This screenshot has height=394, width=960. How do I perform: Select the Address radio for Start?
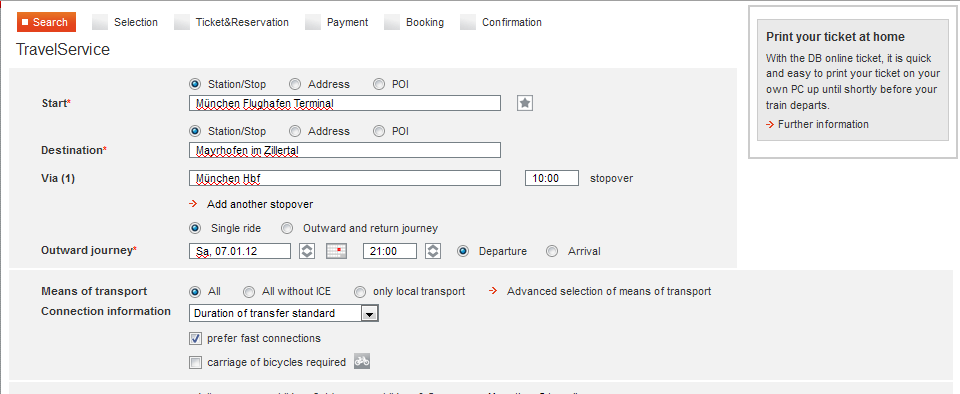(x=295, y=84)
